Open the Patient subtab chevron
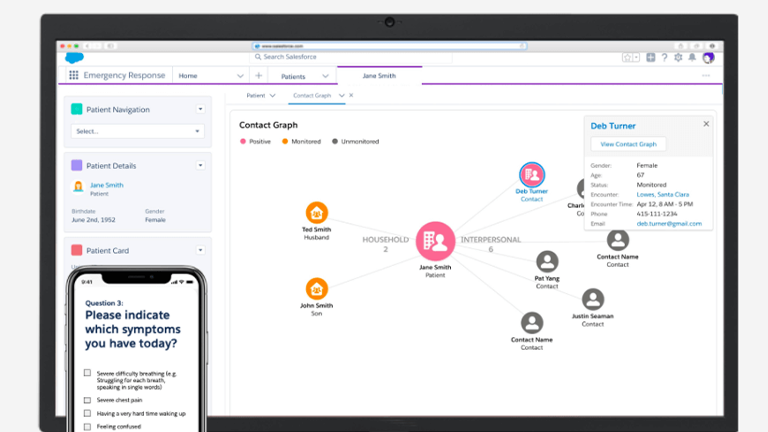This screenshot has width=768, height=432. pos(273,96)
